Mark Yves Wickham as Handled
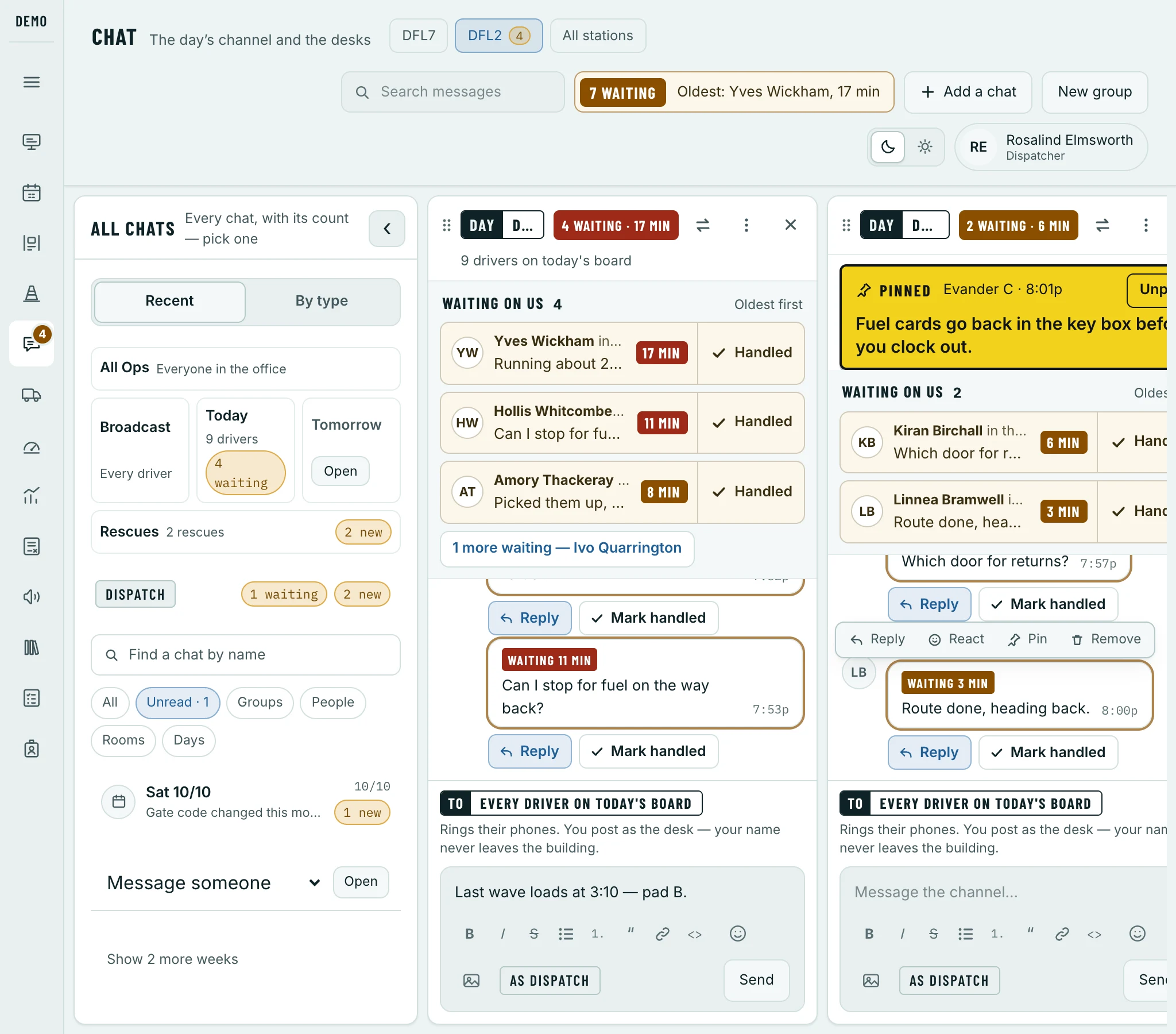The width and height of the screenshot is (1176, 1034). coord(752,353)
